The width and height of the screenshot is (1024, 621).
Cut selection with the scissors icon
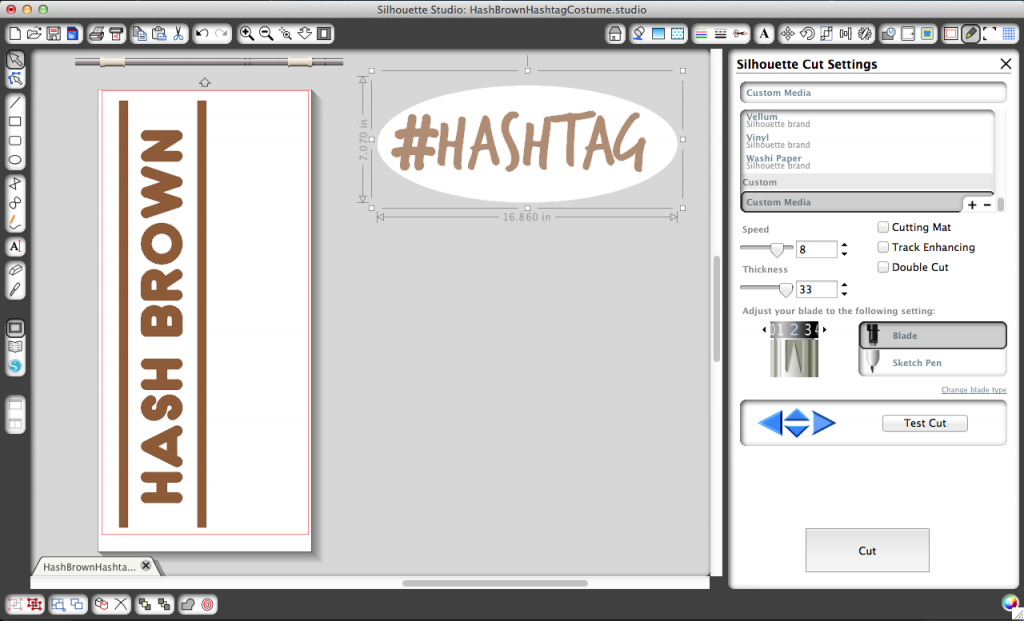[x=178, y=33]
